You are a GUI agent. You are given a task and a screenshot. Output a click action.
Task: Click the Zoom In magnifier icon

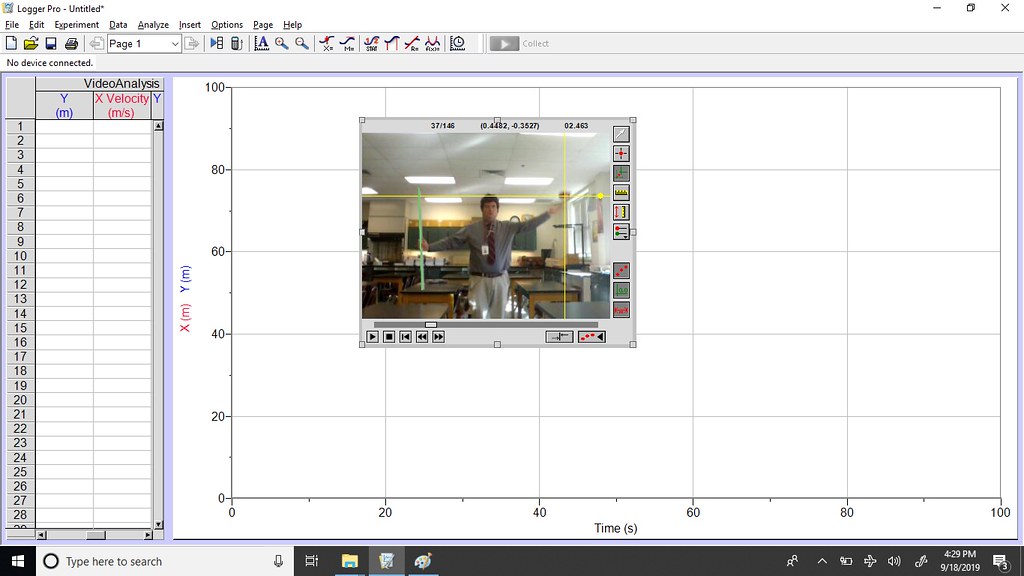pyautogui.click(x=281, y=44)
